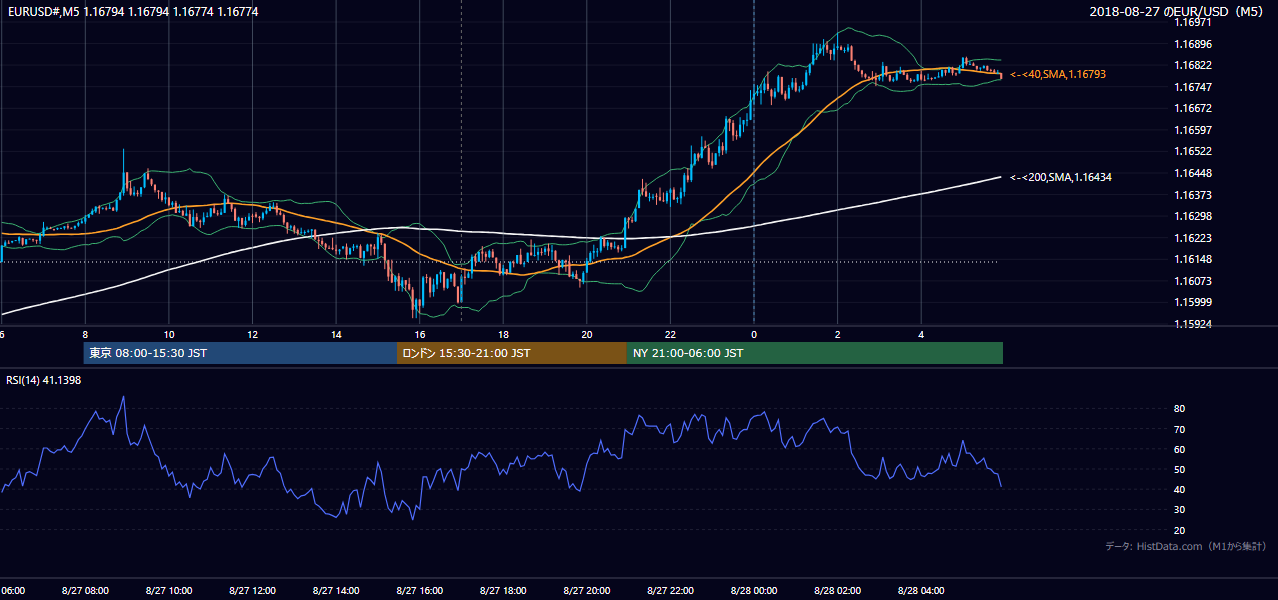Click hour label 14 under the price chart

pyautogui.click(x=336, y=335)
